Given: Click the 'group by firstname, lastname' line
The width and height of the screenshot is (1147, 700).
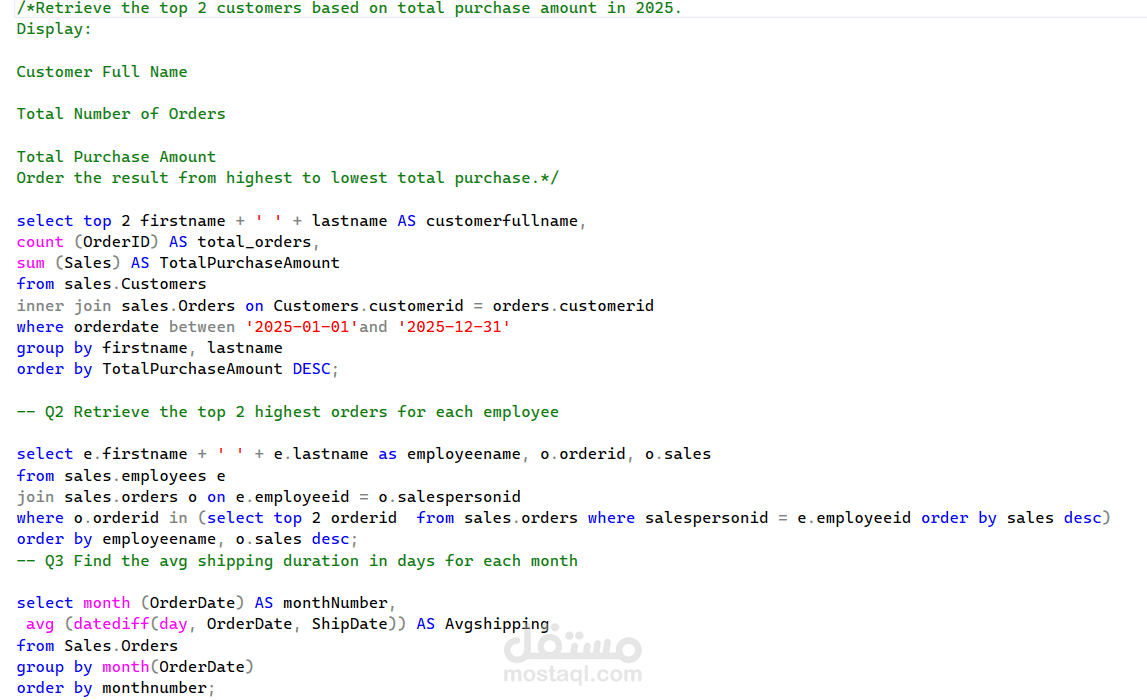Looking at the screenshot, I should (149, 348).
